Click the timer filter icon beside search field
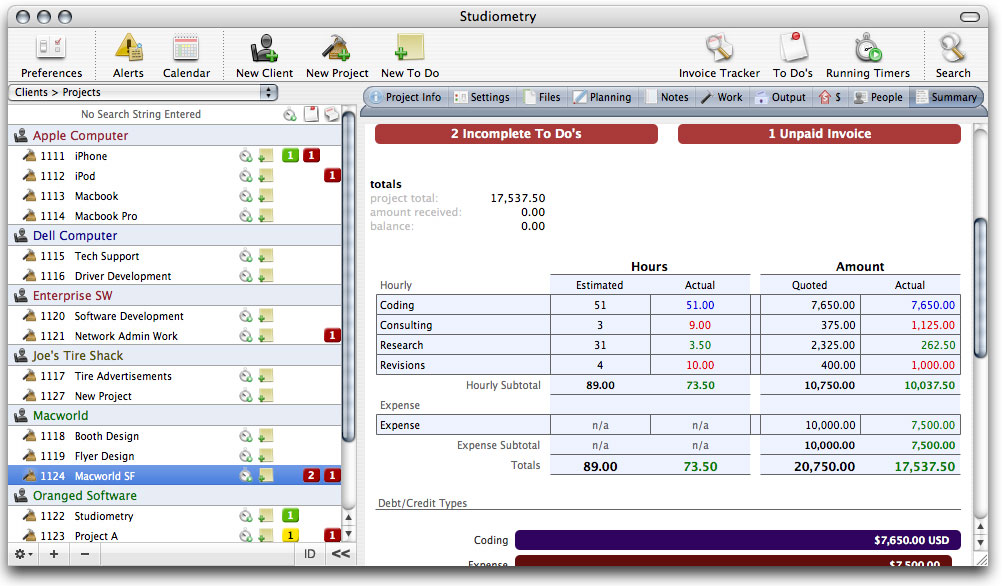The image size is (1002, 586). 290,114
